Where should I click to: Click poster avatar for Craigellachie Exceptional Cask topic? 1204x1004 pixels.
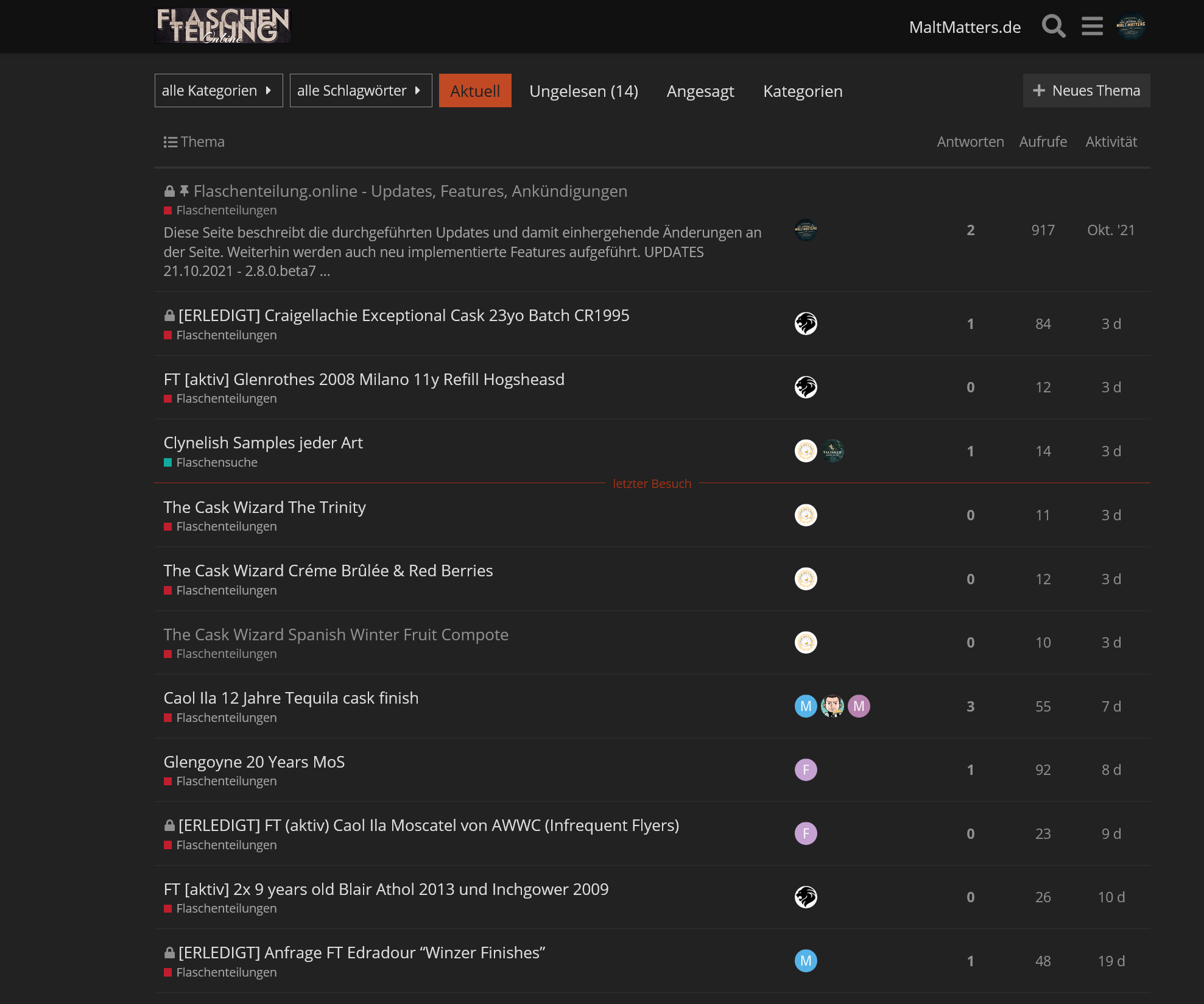click(x=806, y=323)
